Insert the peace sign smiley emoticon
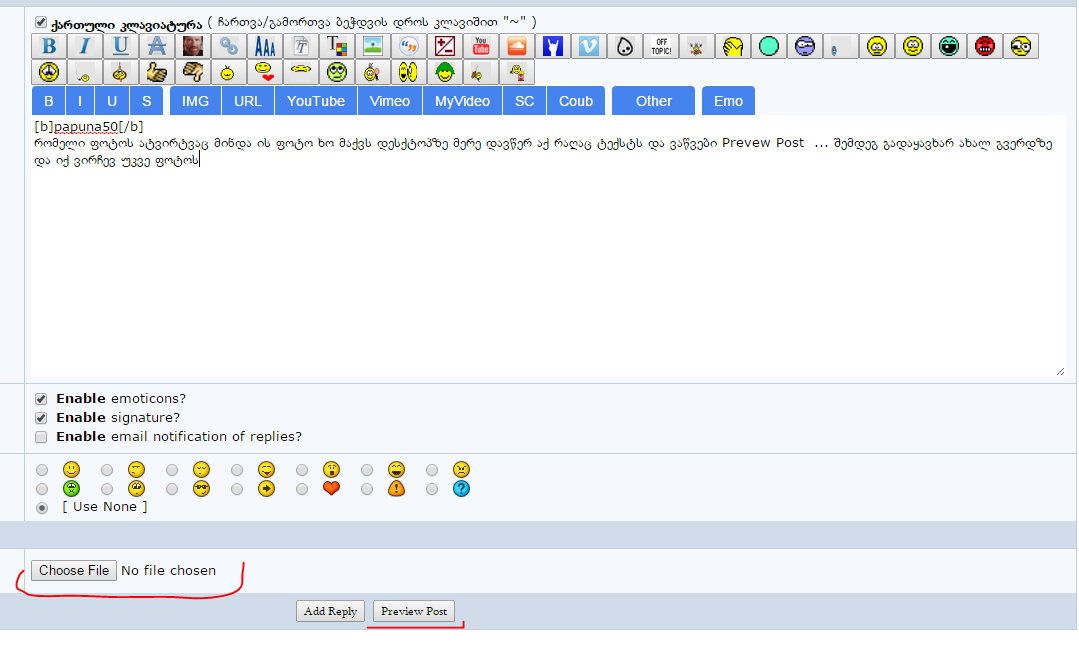Image resolution: width=1079 pixels, height=661 pixels. coord(50,72)
